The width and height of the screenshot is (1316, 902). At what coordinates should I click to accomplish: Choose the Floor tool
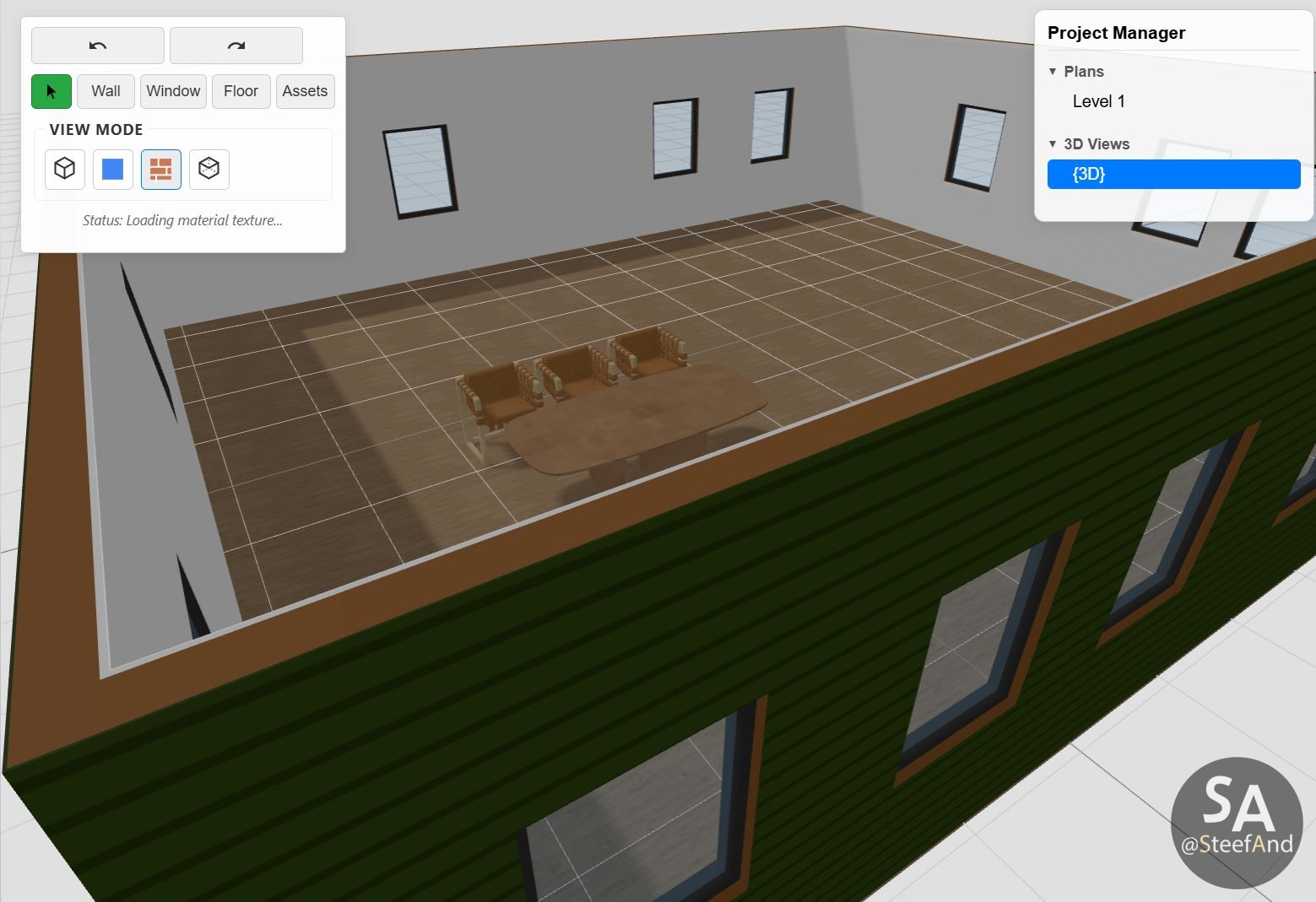pos(241,91)
